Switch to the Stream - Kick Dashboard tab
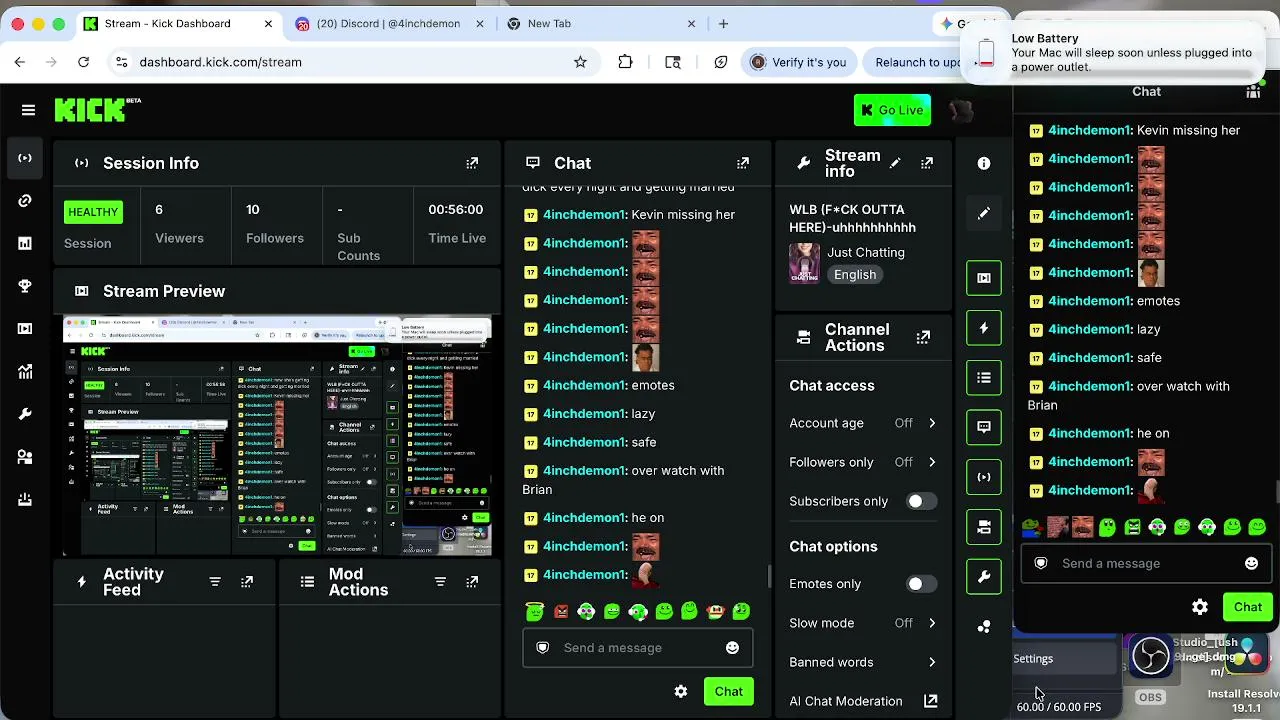The image size is (1280, 720). [180, 23]
